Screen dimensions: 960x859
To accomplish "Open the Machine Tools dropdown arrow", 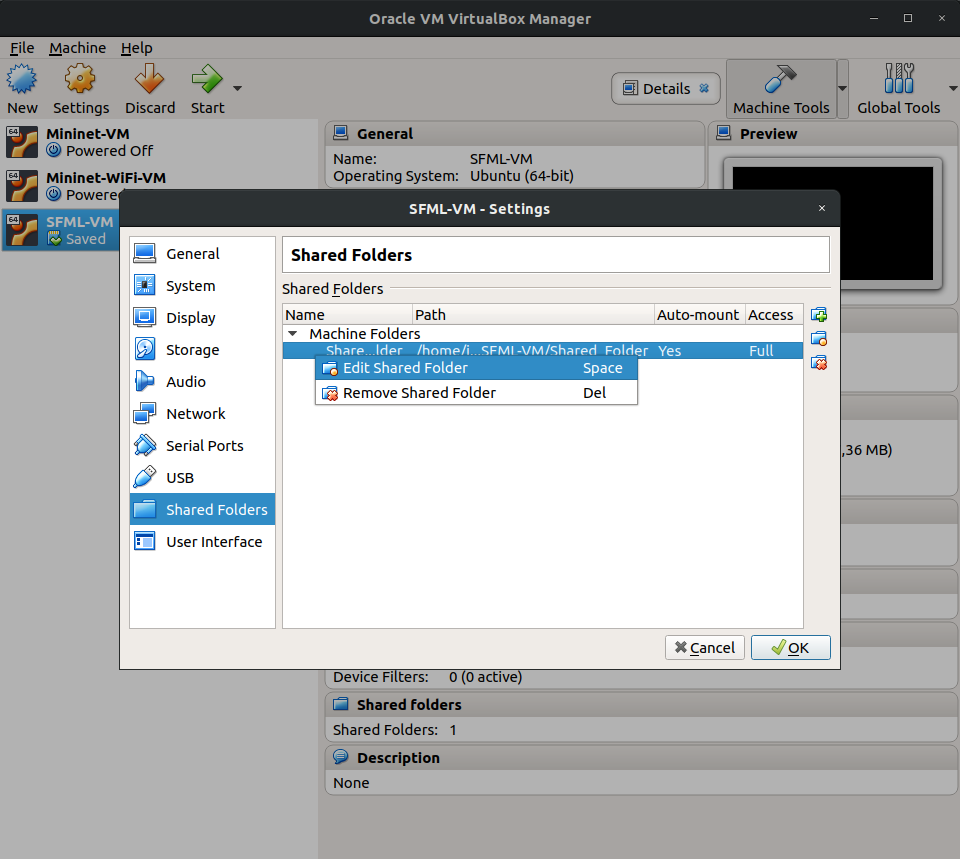I will 843,88.
